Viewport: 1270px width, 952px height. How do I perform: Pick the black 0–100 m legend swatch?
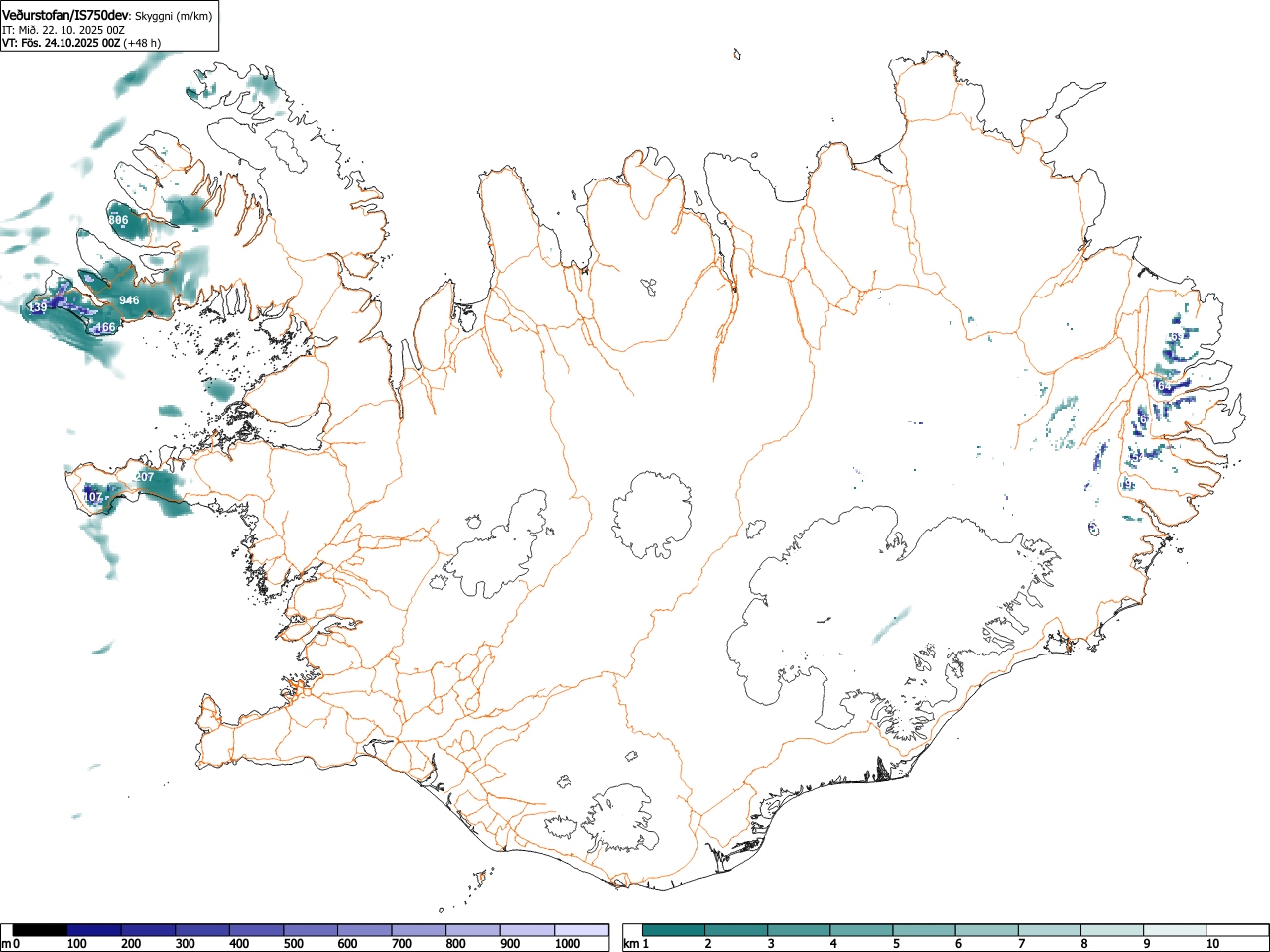[41, 930]
